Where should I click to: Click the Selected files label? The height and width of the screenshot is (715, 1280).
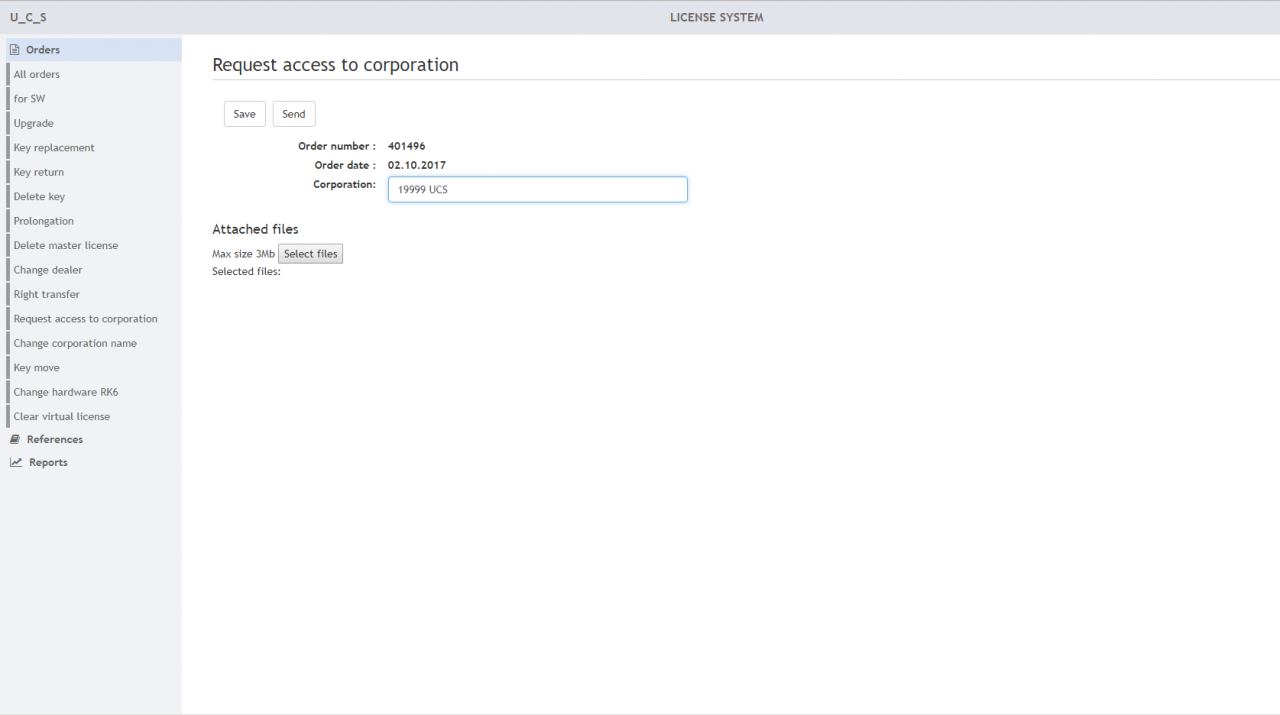[x=247, y=272]
